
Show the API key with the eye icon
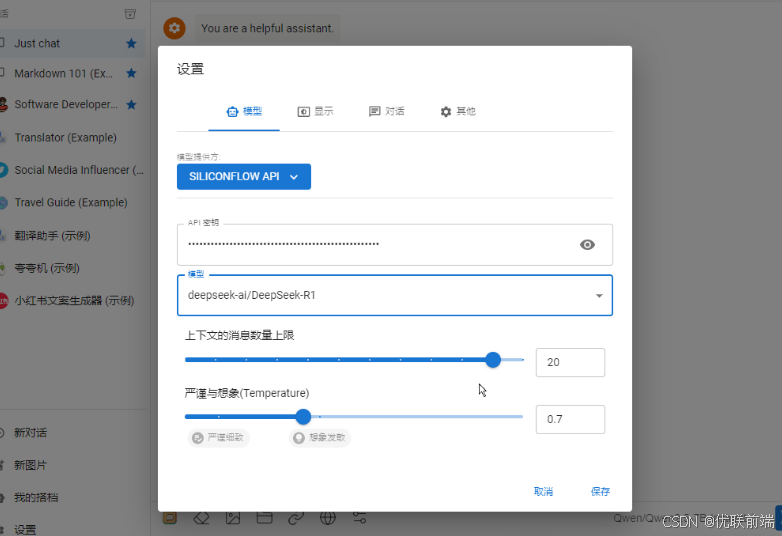[587, 245]
